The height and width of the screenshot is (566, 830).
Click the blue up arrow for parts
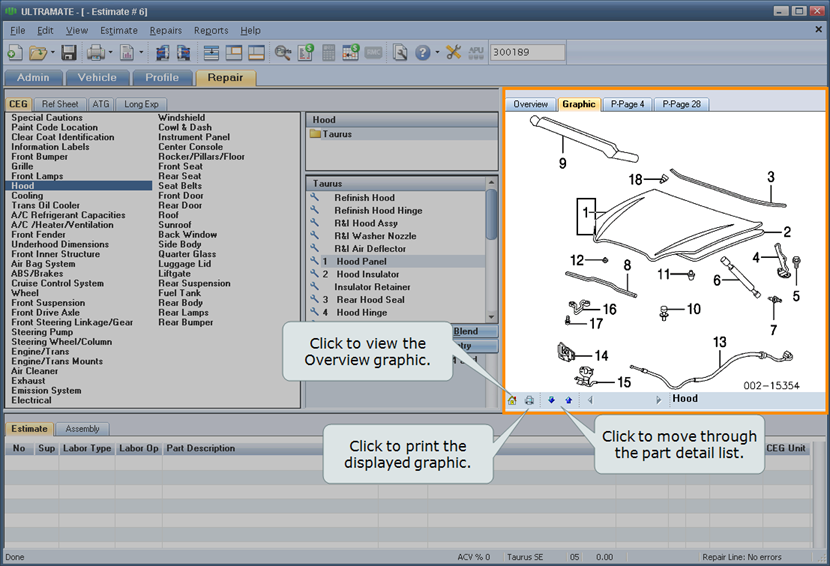point(568,400)
